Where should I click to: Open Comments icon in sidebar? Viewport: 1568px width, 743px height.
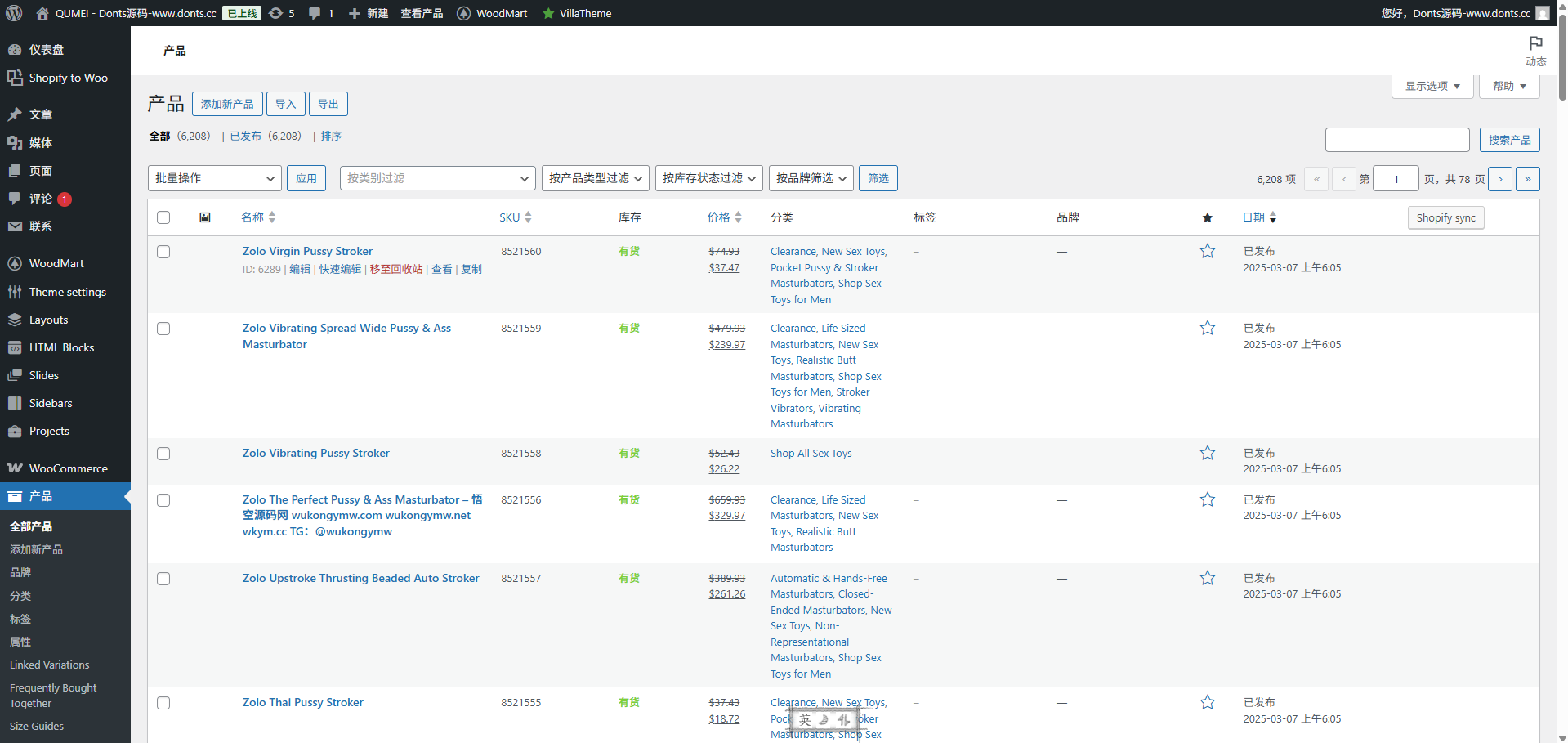15,199
